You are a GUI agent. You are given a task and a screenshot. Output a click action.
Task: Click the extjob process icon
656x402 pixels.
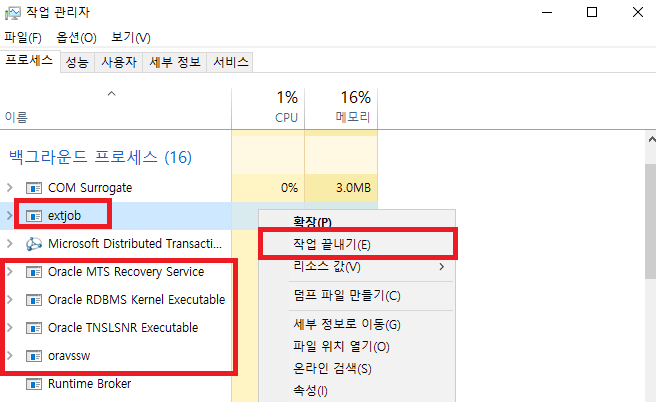34,216
